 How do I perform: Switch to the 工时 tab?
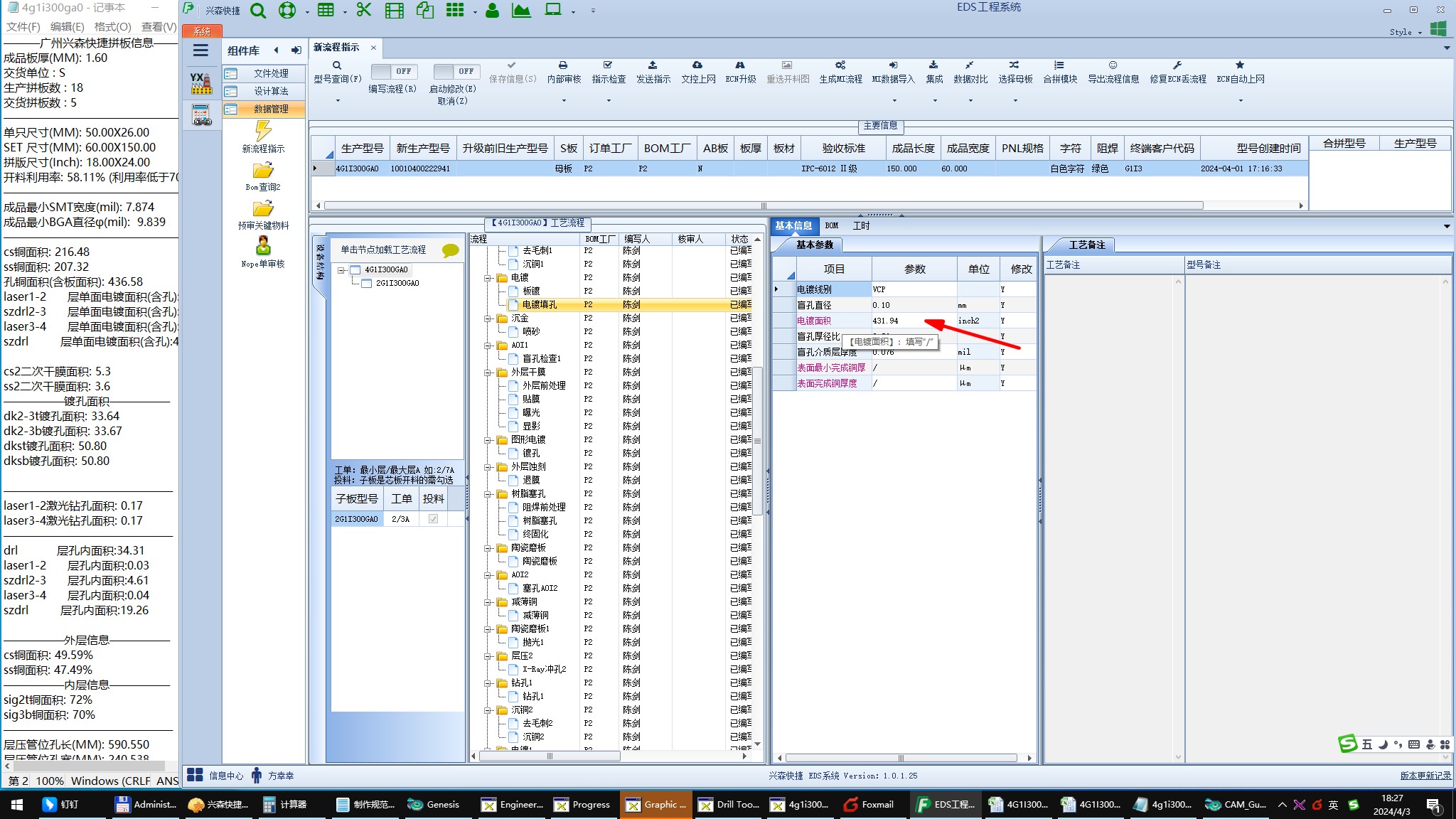pos(860,225)
